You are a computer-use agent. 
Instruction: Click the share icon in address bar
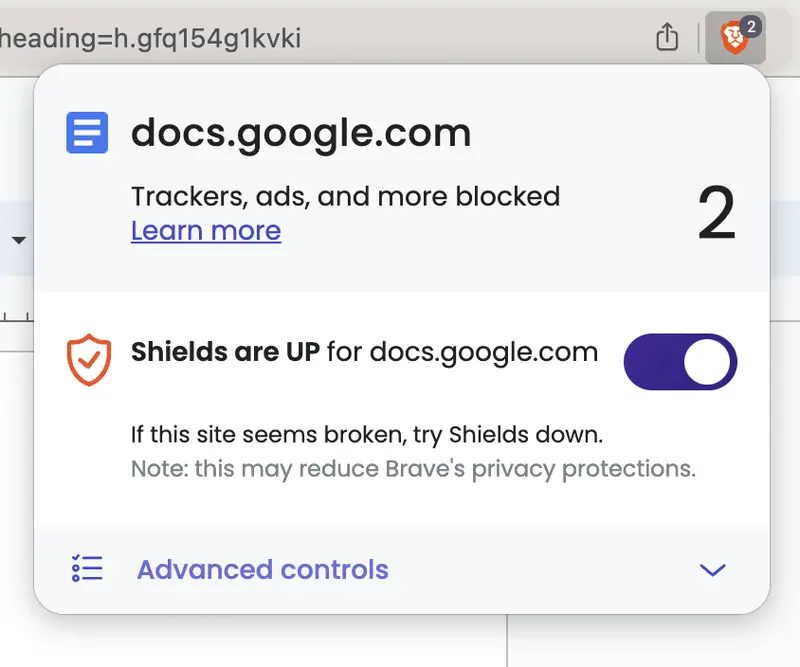(x=666, y=38)
